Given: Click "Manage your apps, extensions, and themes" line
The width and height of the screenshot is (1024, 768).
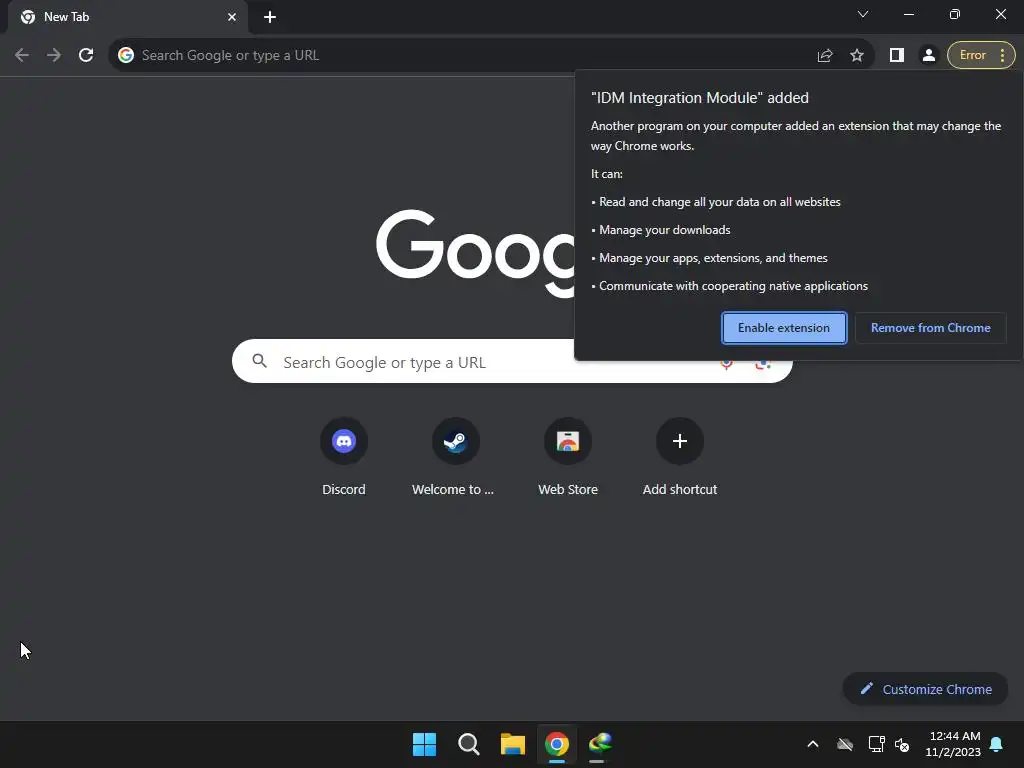Looking at the screenshot, I should 713,258.
